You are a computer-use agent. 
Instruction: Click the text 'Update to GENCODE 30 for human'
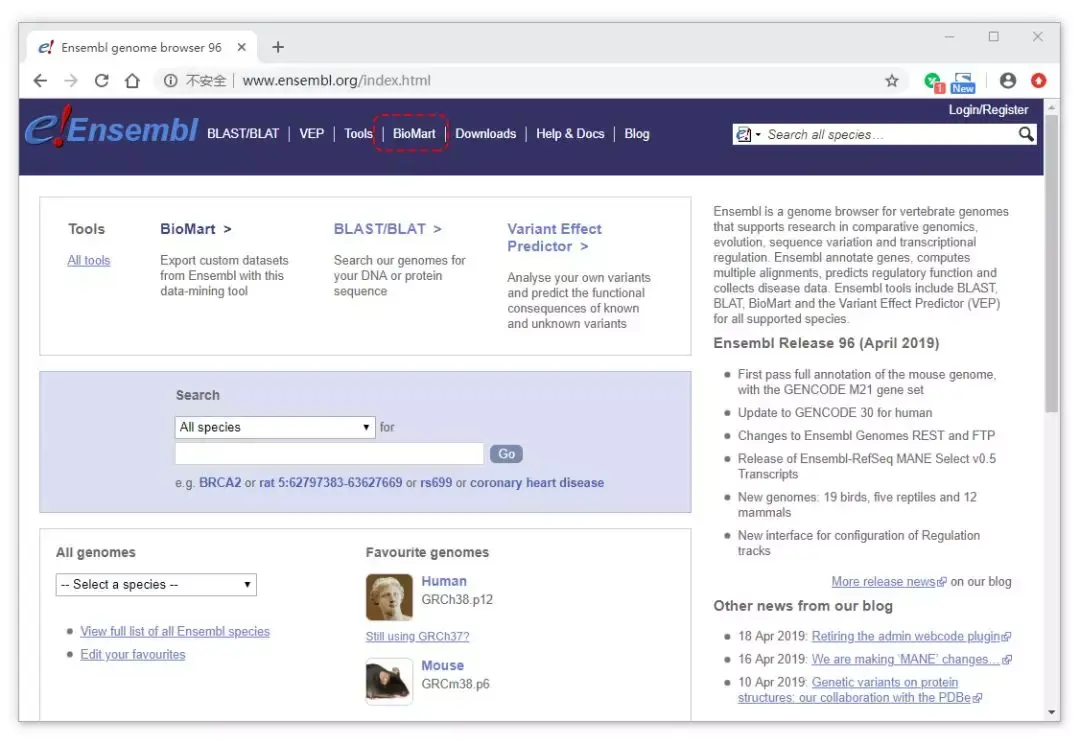[x=835, y=413]
